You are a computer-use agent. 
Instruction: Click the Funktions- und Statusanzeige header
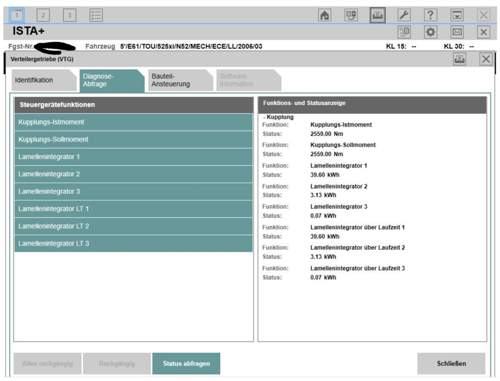pos(372,104)
